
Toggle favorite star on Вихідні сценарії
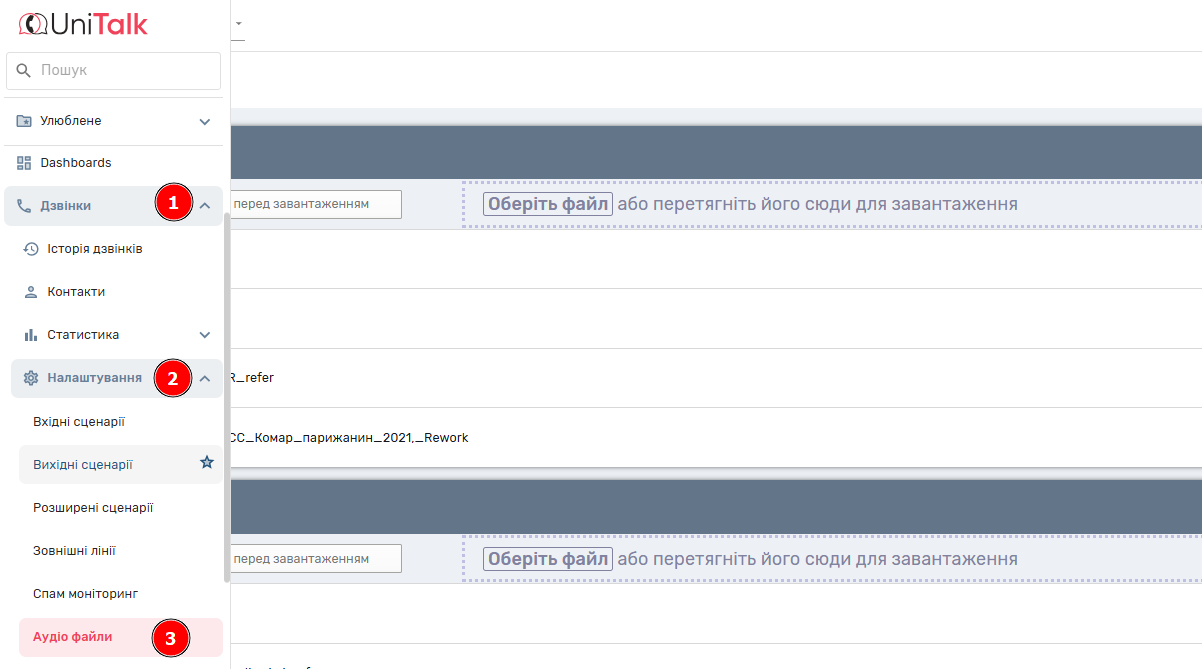(207, 463)
